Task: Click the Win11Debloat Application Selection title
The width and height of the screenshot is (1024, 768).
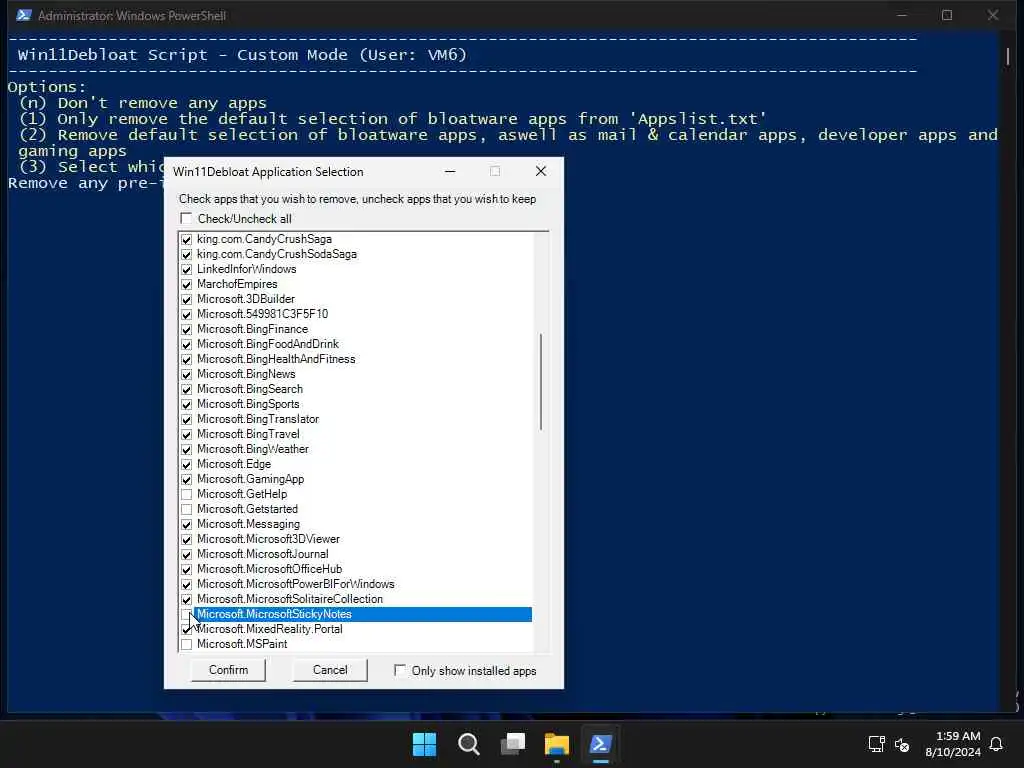Action: (x=268, y=172)
